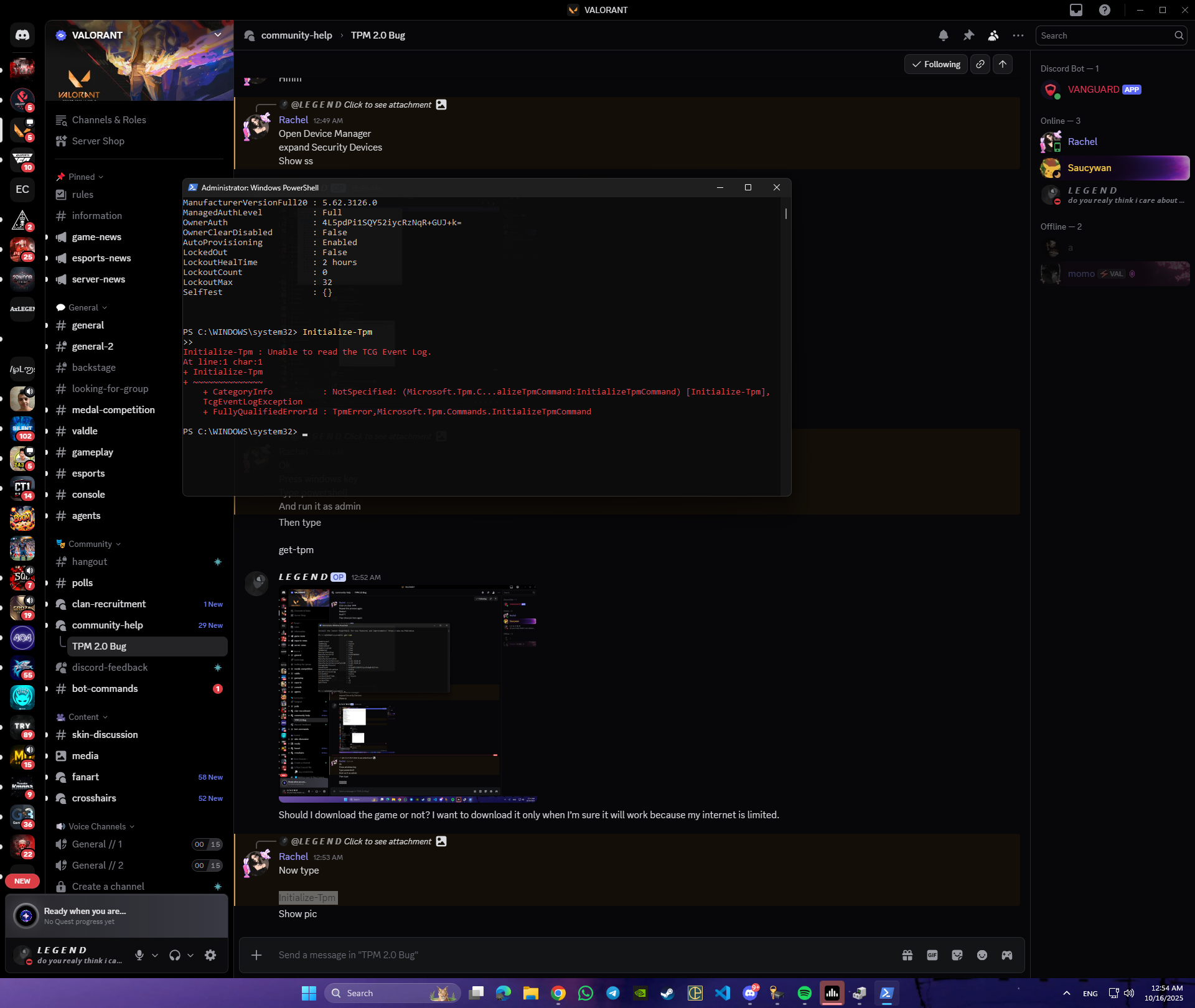1195x1008 pixels.
Task: Toggle member list icon in header
Action: click(993, 35)
